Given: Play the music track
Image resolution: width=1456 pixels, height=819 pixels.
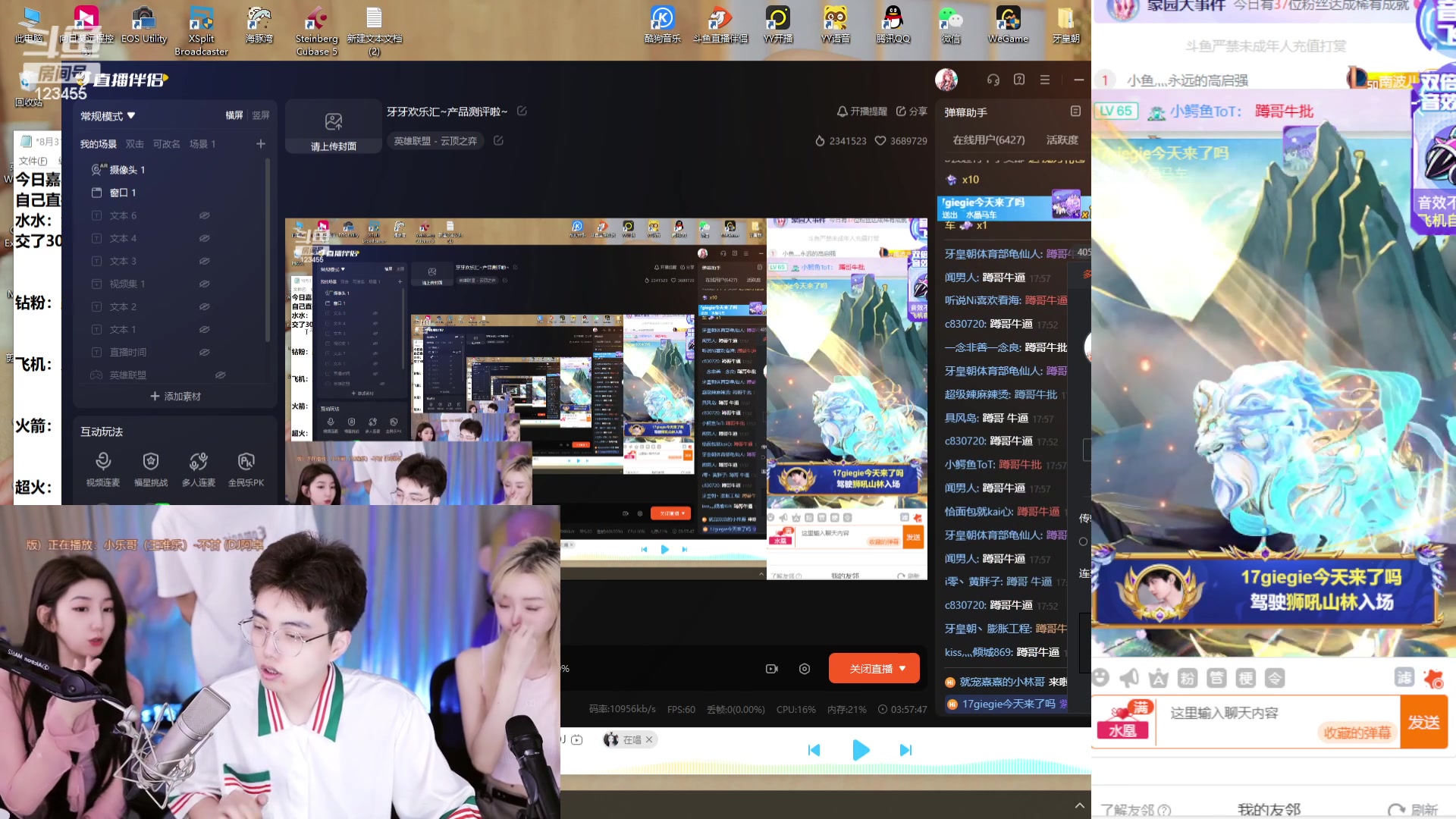Looking at the screenshot, I should pos(861,750).
